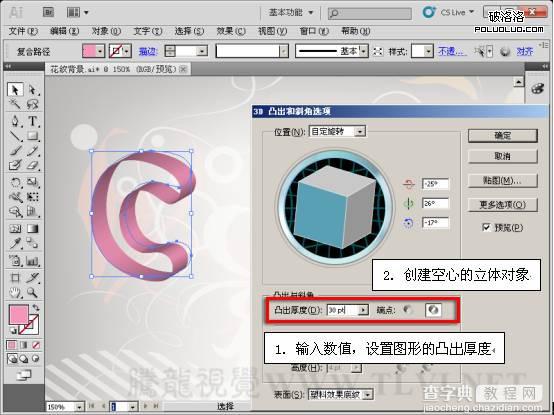This screenshot has width=554, height=415.
Task: Select the Blob Brush tool
Action: [15, 165]
